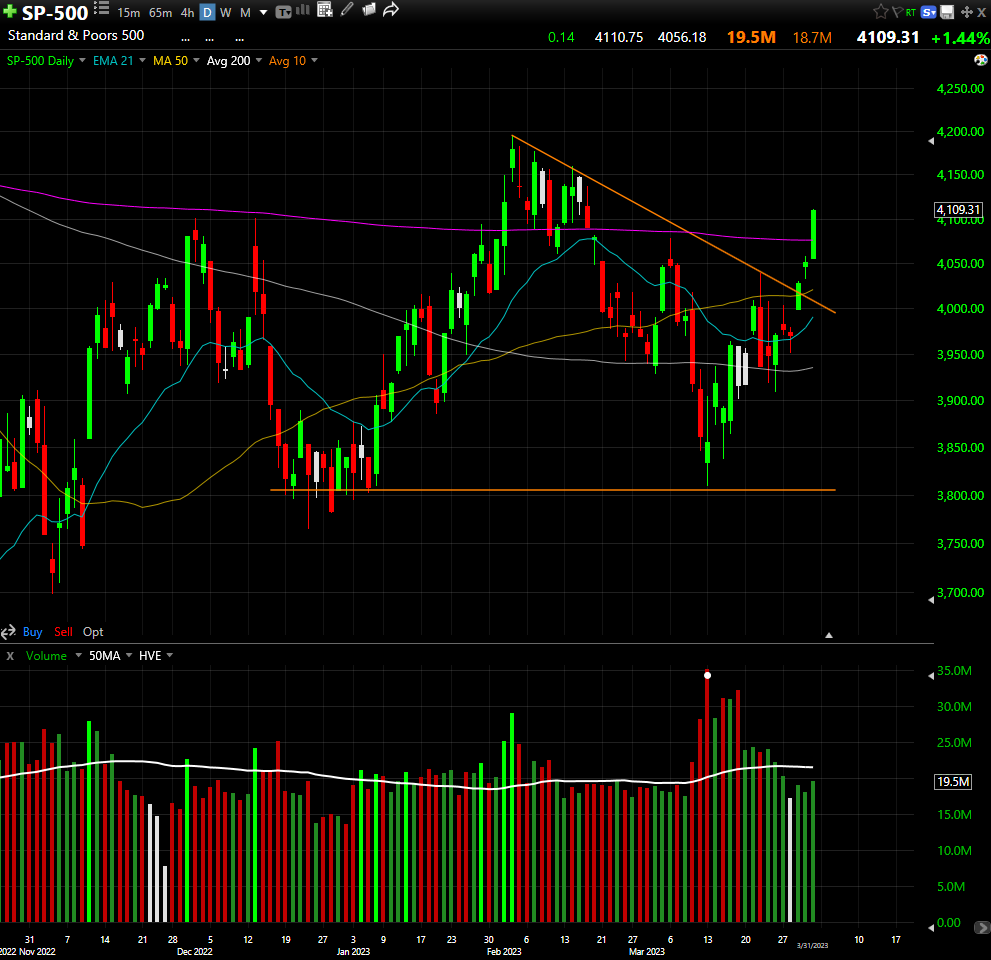991x960 pixels.
Task: Click the add calendar grid icon
Action: point(325,9)
